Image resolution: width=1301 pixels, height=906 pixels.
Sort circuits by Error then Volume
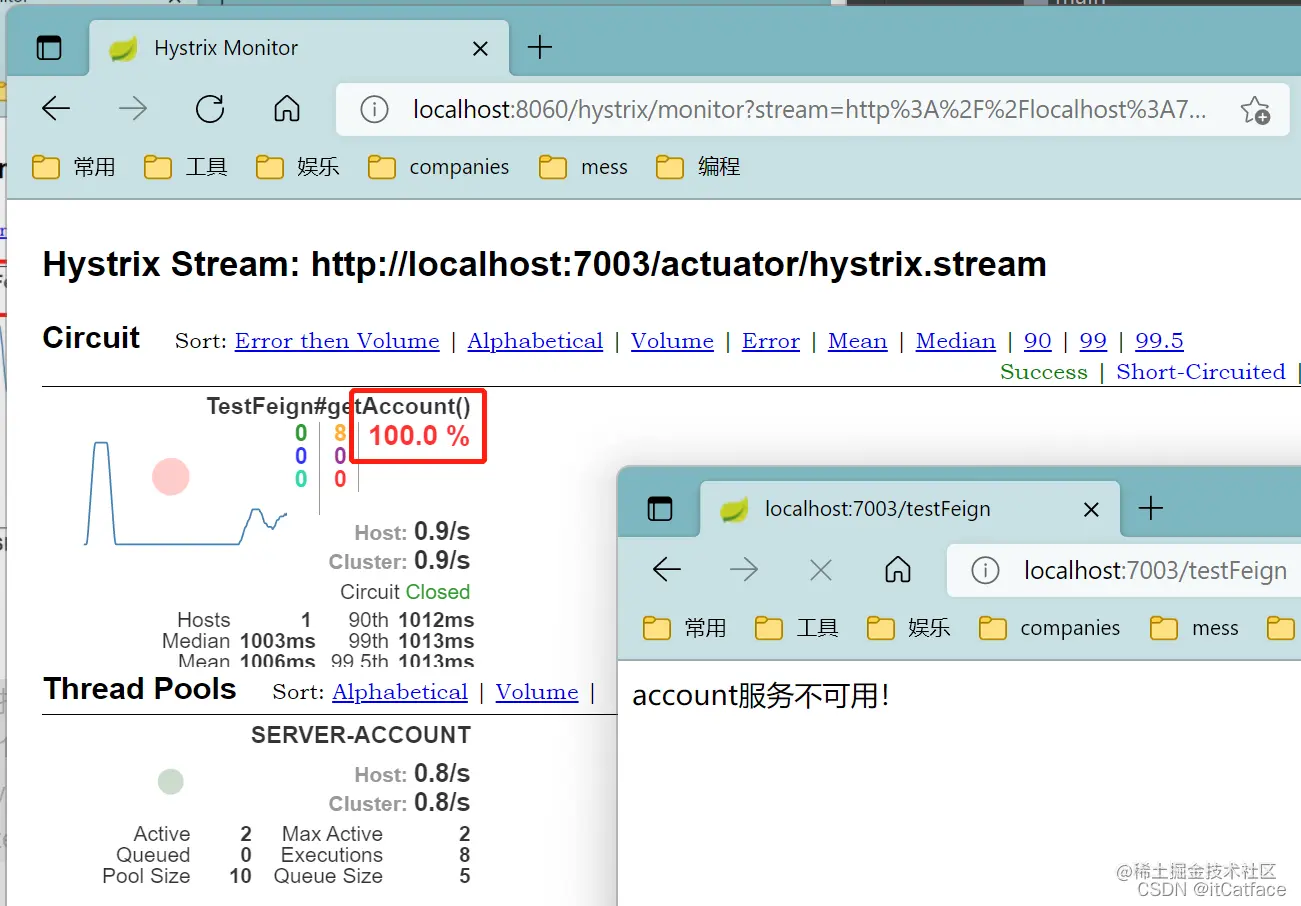click(337, 341)
